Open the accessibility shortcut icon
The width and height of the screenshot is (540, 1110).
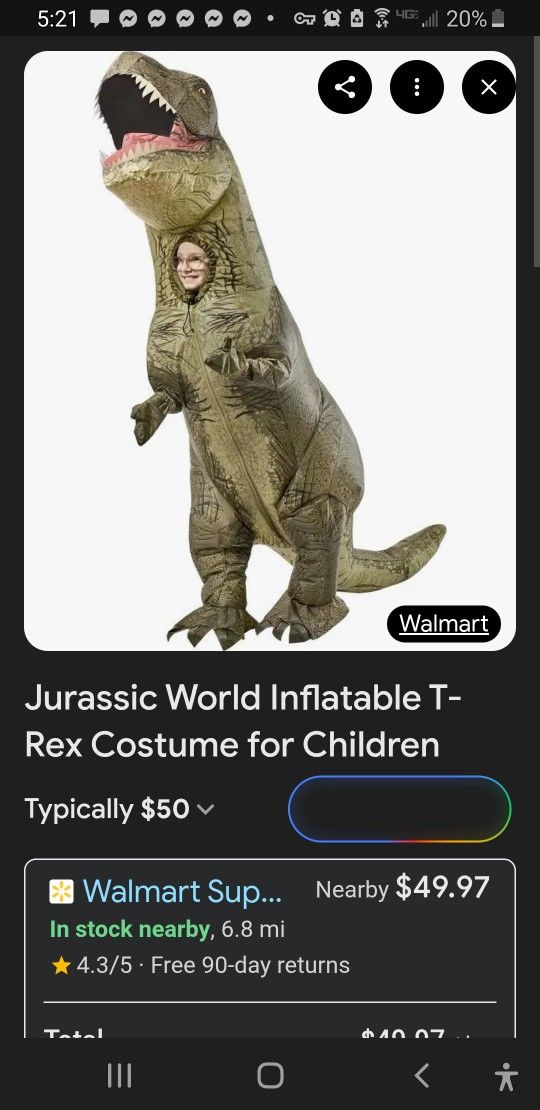tap(505, 1076)
